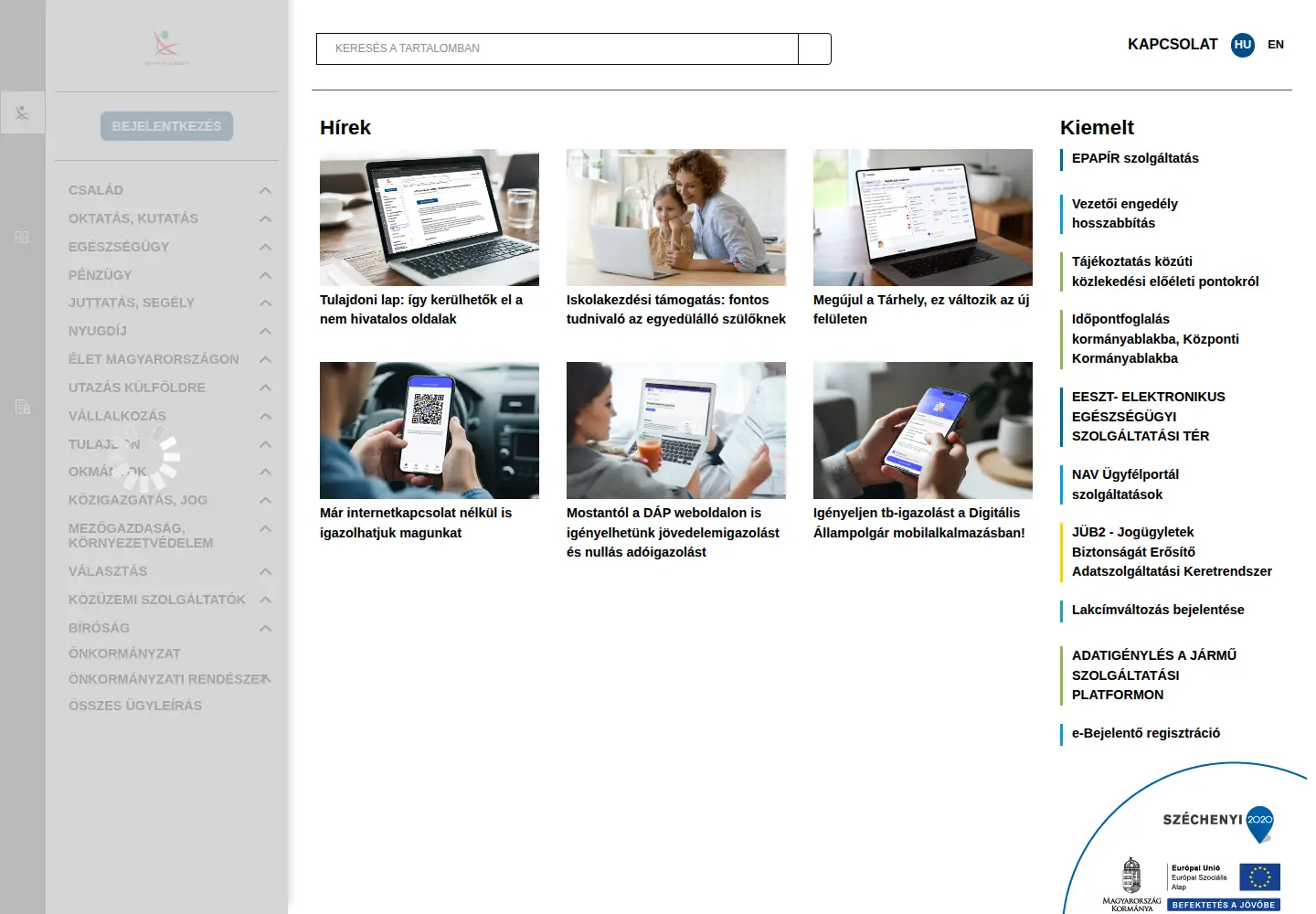Open the Igényeljen tb-igazolást news image
1316x914 pixels.
click(923, 430)
